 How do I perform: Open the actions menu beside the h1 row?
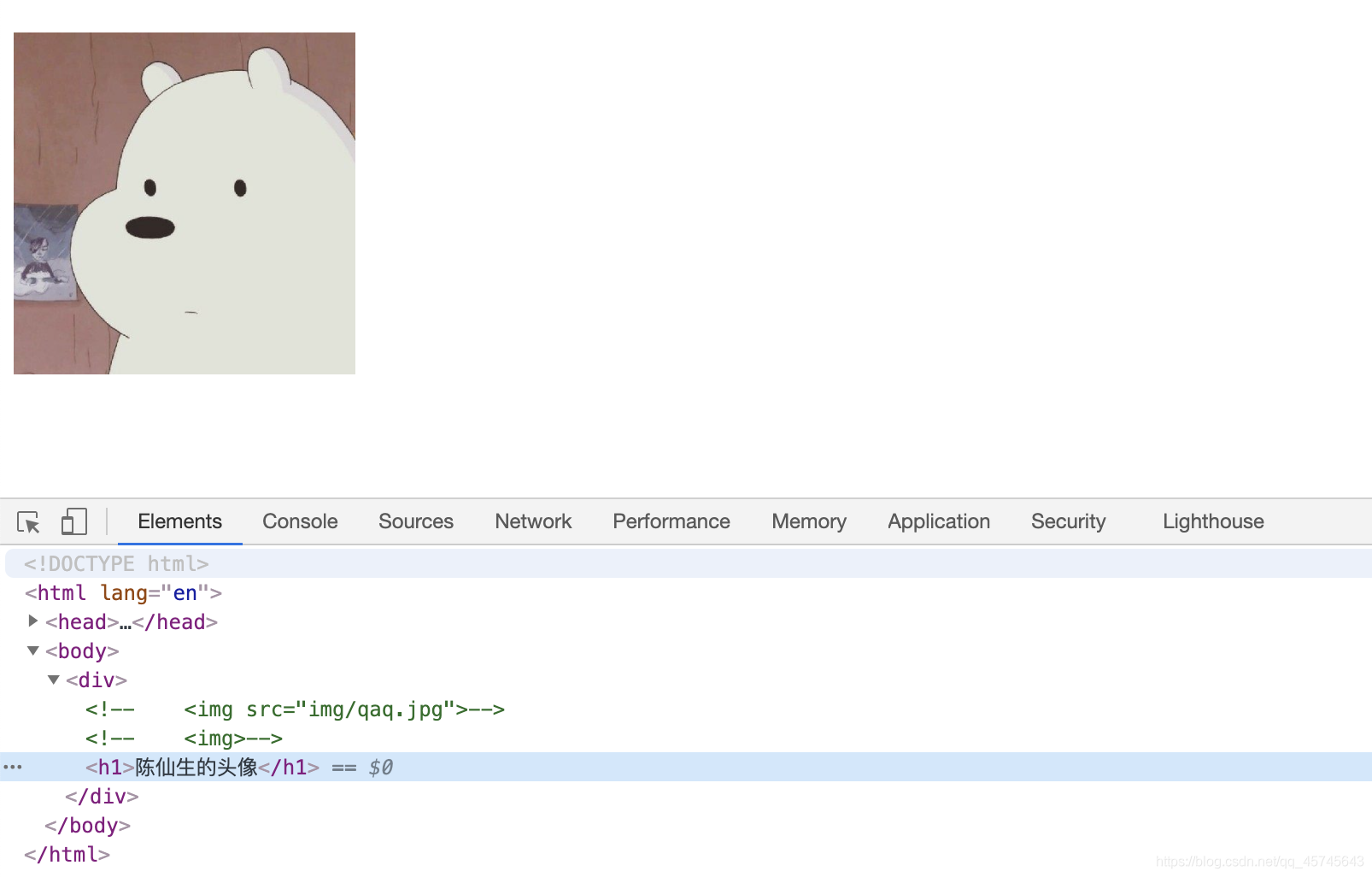pyautogui.click(x=13, y=767)
